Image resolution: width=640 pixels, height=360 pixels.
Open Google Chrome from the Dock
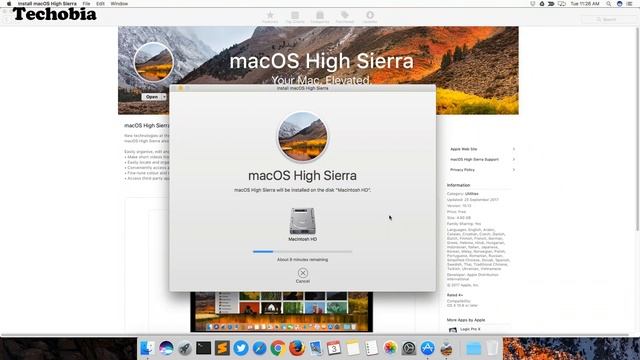tap(278, 348)
